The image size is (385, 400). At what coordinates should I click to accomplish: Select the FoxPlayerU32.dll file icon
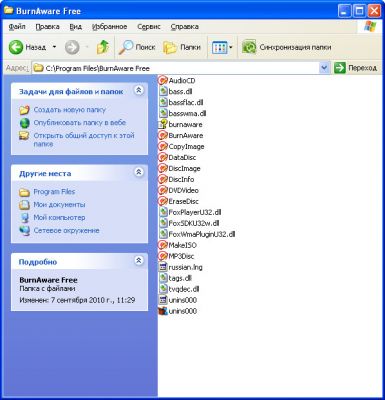pos(163,212)
